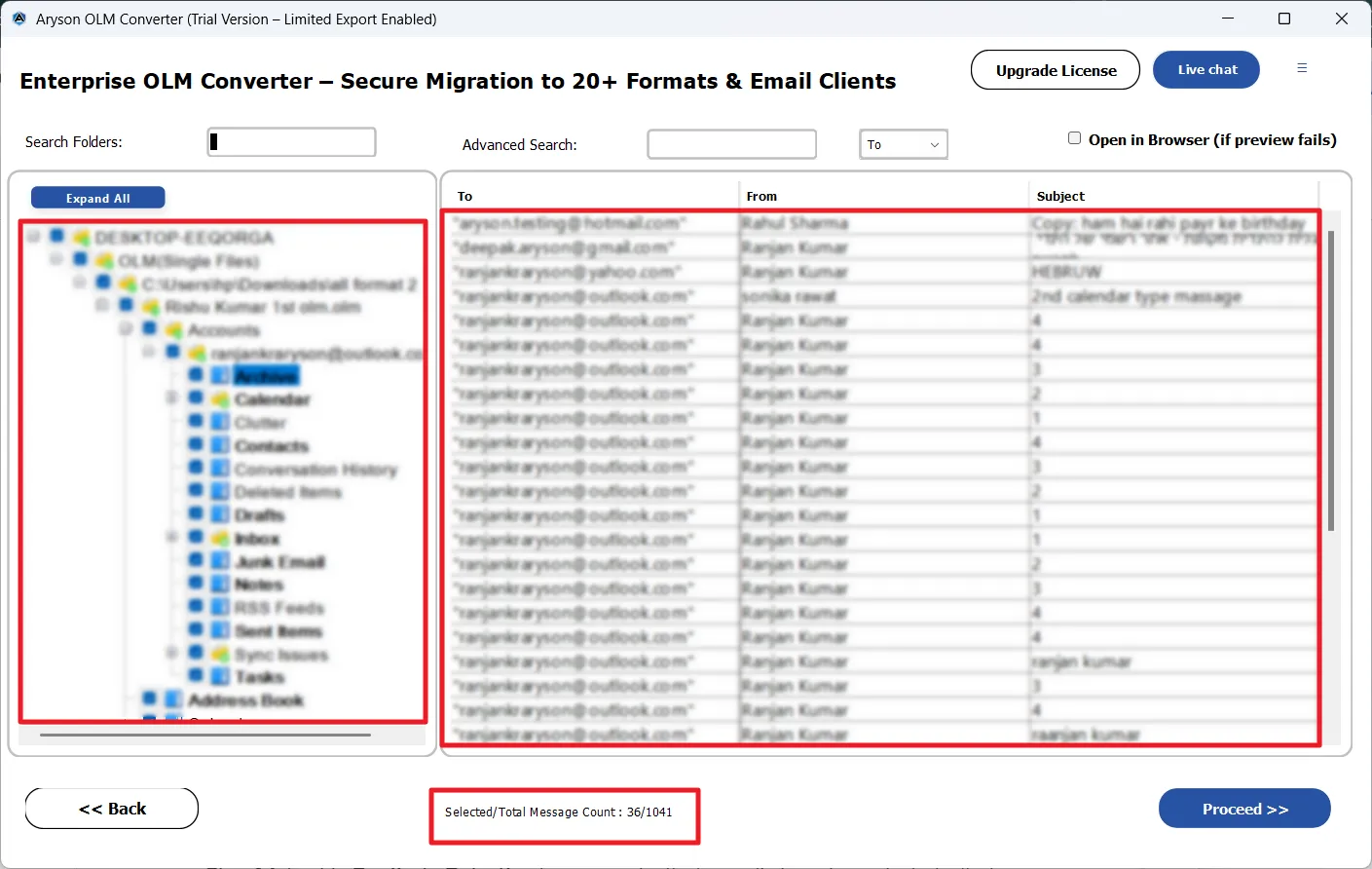
Task: Enable Open in Browser checkbox
Action: [1074, 138]
